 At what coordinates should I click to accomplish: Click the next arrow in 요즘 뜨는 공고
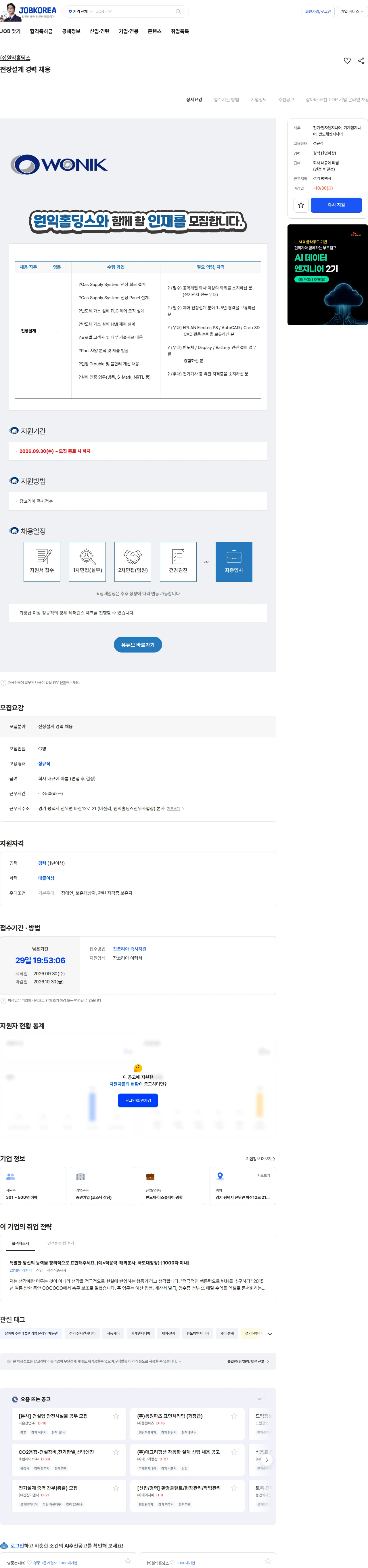(267, 1460)
